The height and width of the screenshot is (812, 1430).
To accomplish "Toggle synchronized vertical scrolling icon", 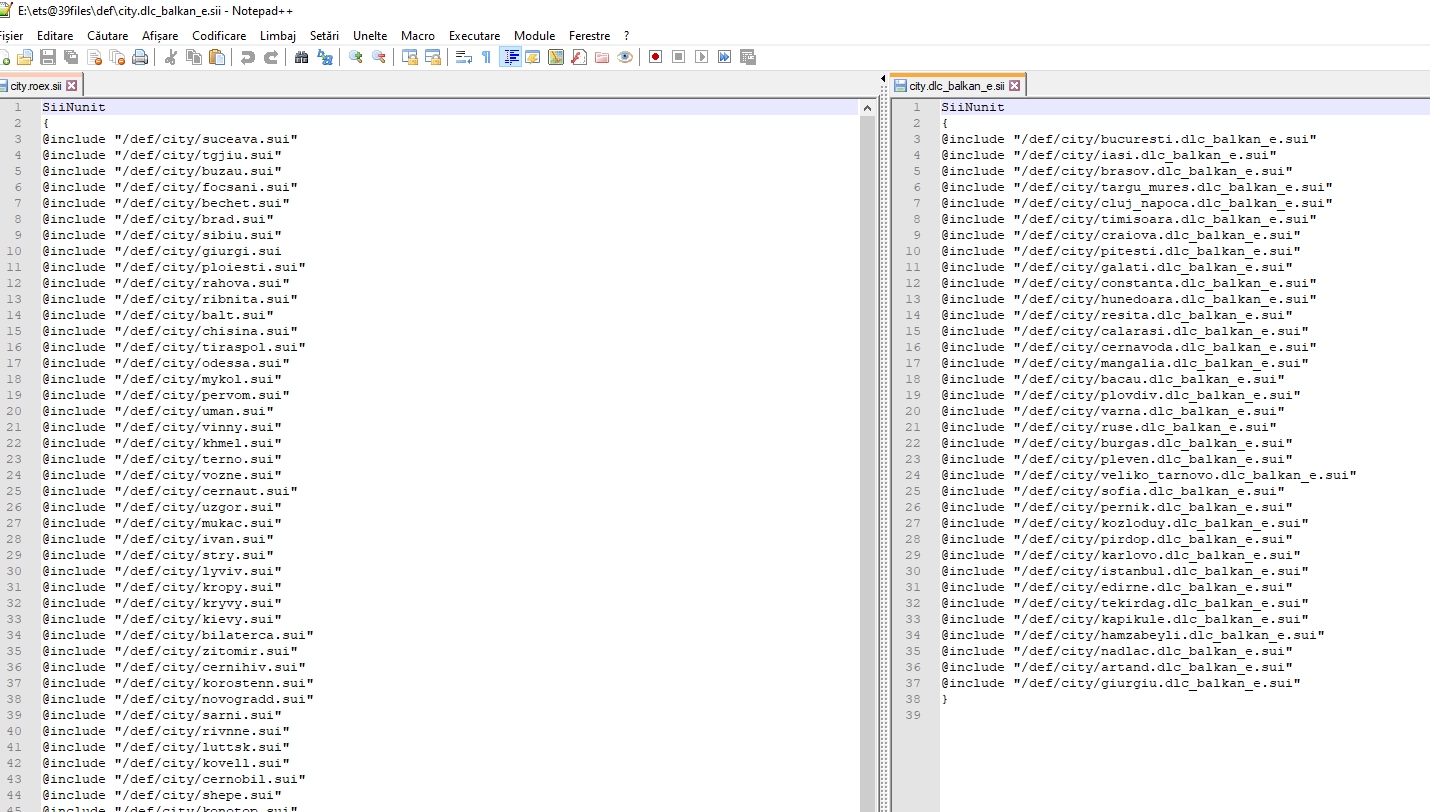I will [x=410, y=57].
